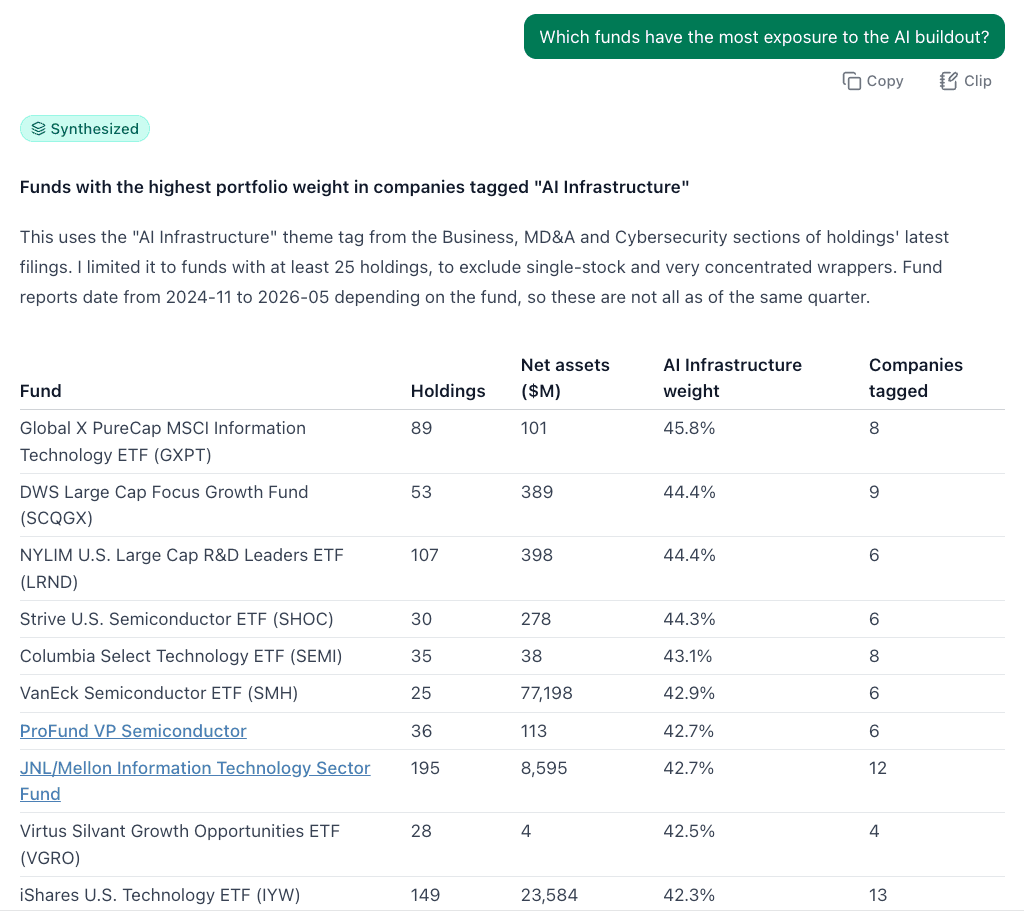Image resolution: width=1024 pixels, height=912 pixels.
Task: Click the Strive U.S. Semiconductor ETF (SHOC) name
Action: tap(176, 619)
